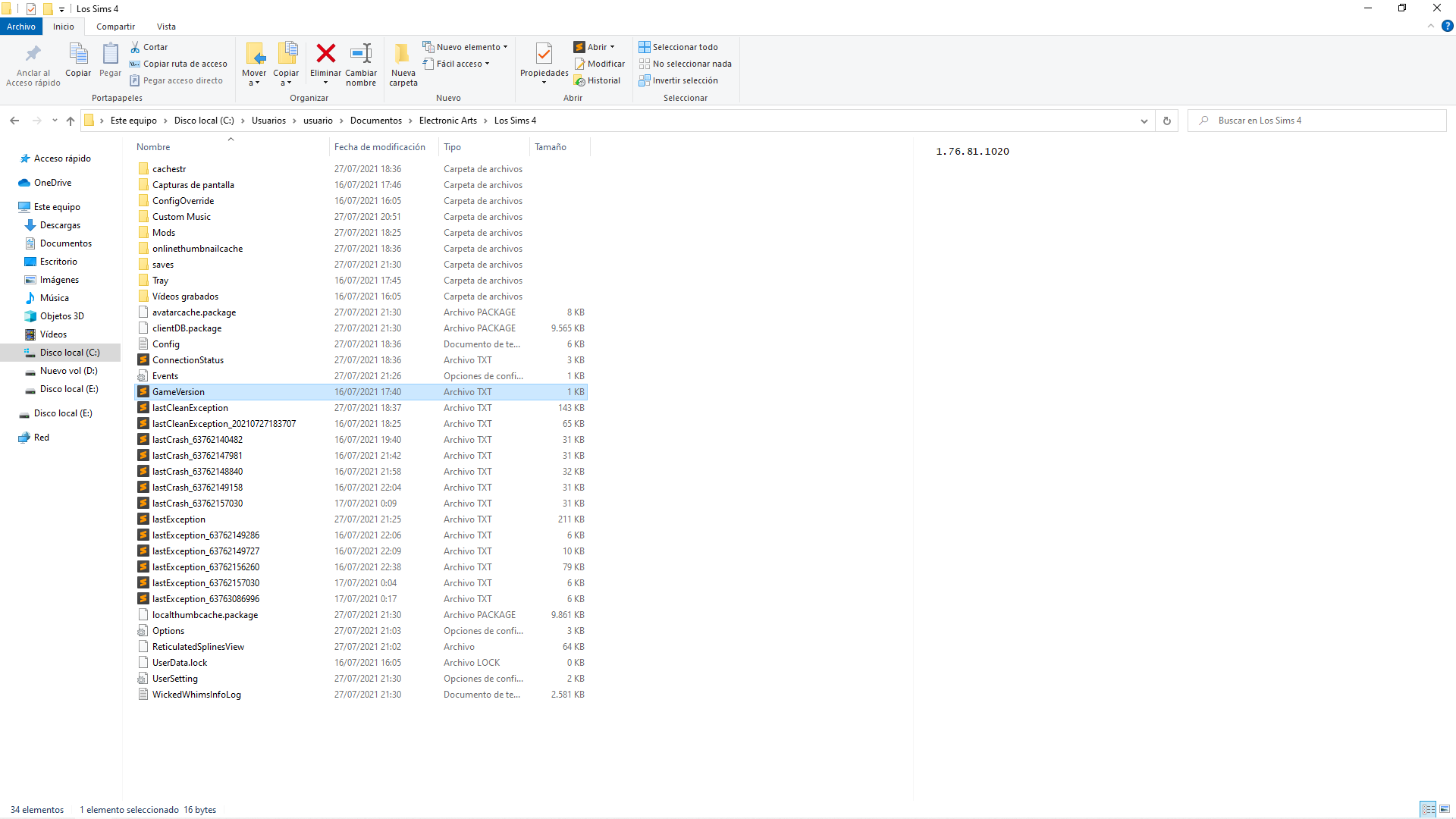Switch to the Inicio tab
The image size is (1456, 819).
pos(64,27)
